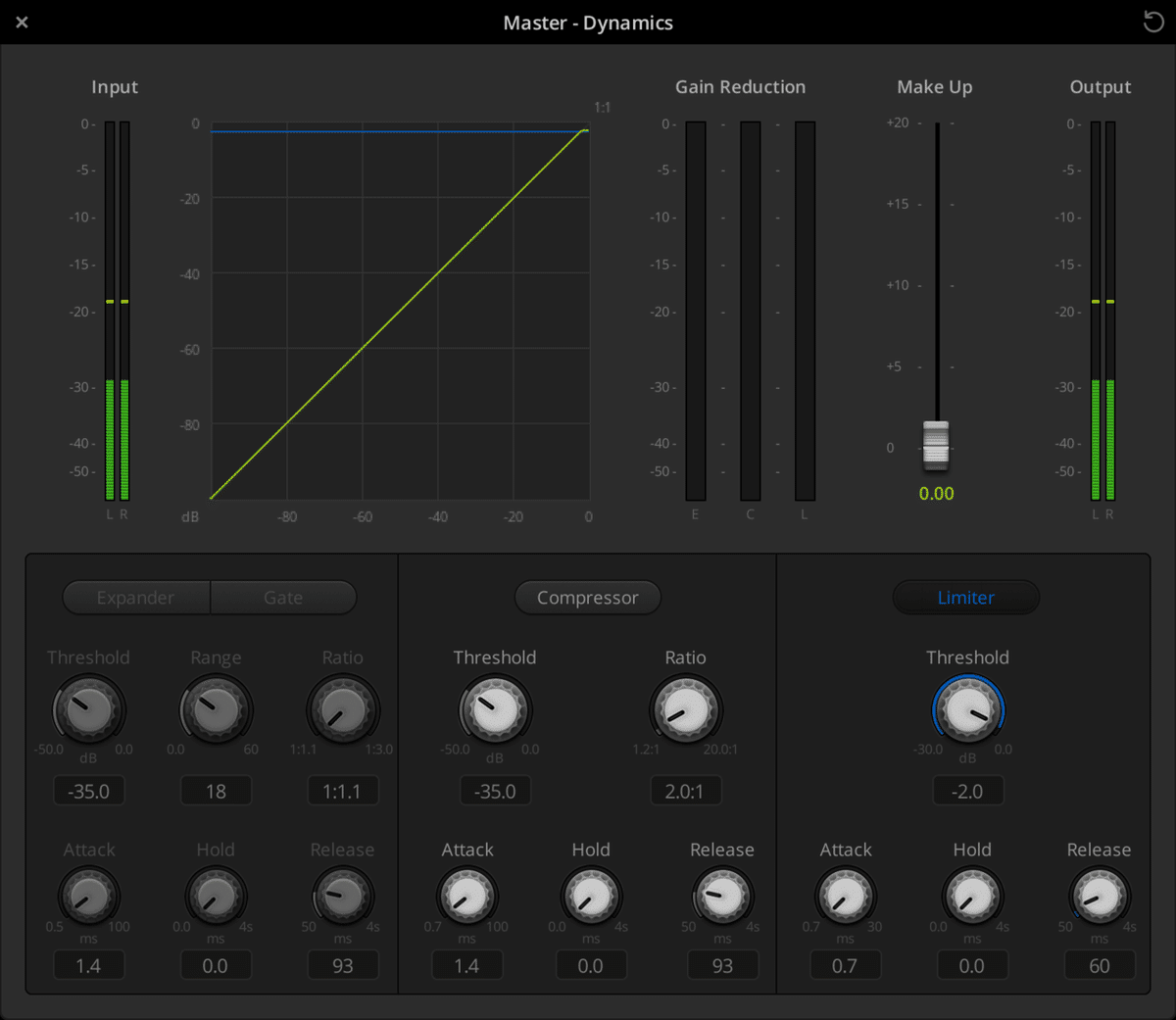Image resolution: width=1176 pixels, height=1020 pixels.
Task: Select Expander Release field showing 93
Action: pos(343,965)
